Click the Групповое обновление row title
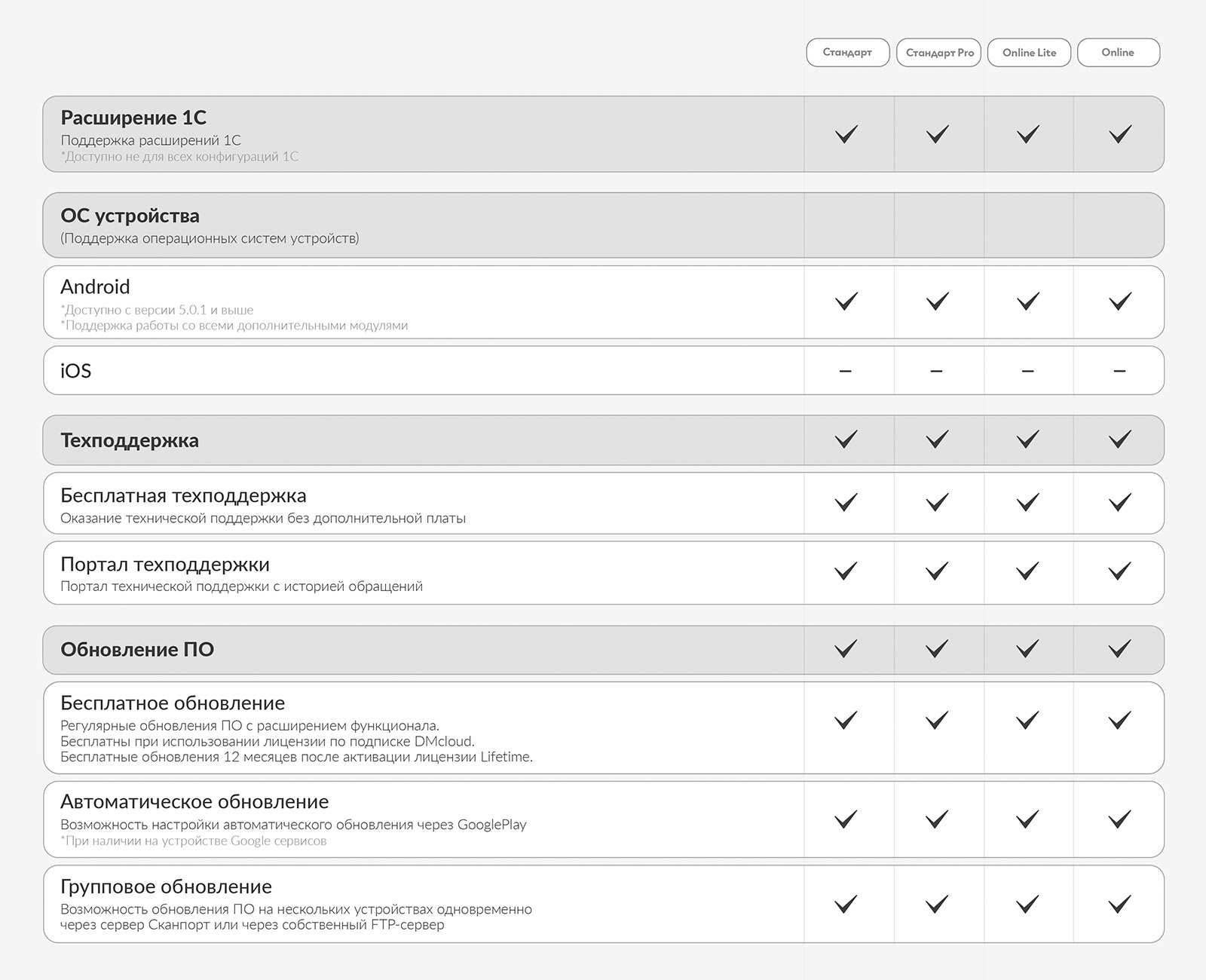This screenshot has width=1206, height=980. coord(166,887)
